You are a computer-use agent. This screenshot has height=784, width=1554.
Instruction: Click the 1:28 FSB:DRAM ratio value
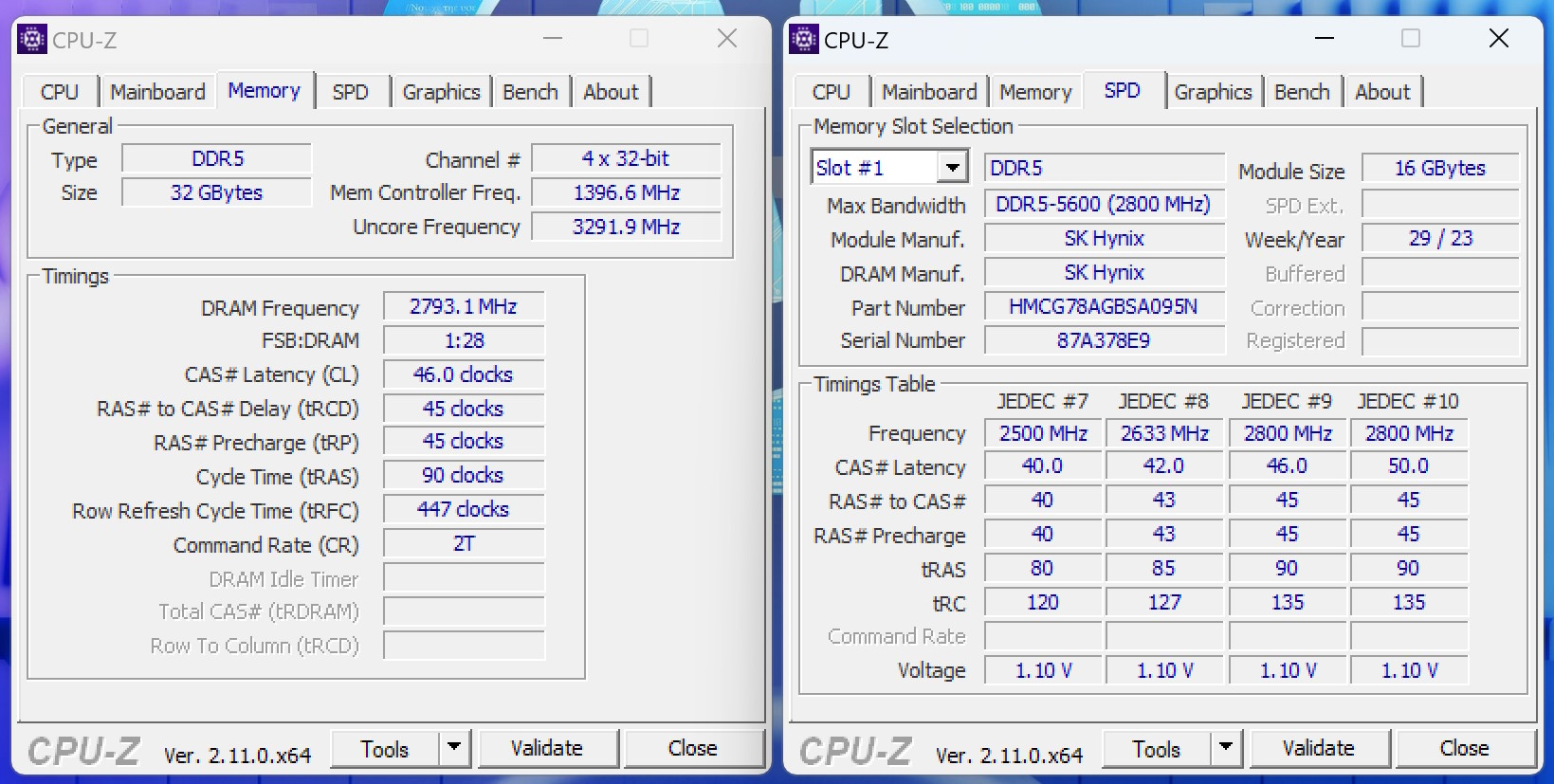[464, 340]
